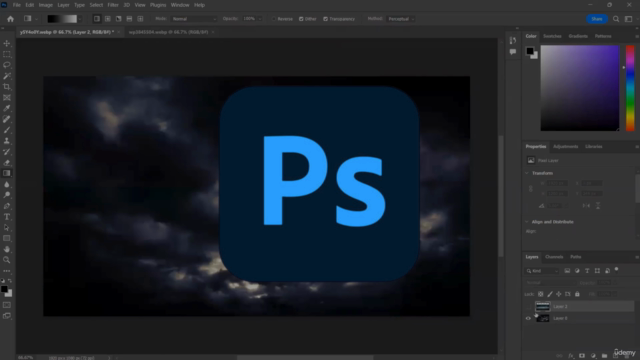Enable the Reverse checkbox

(x=274, y=19)
